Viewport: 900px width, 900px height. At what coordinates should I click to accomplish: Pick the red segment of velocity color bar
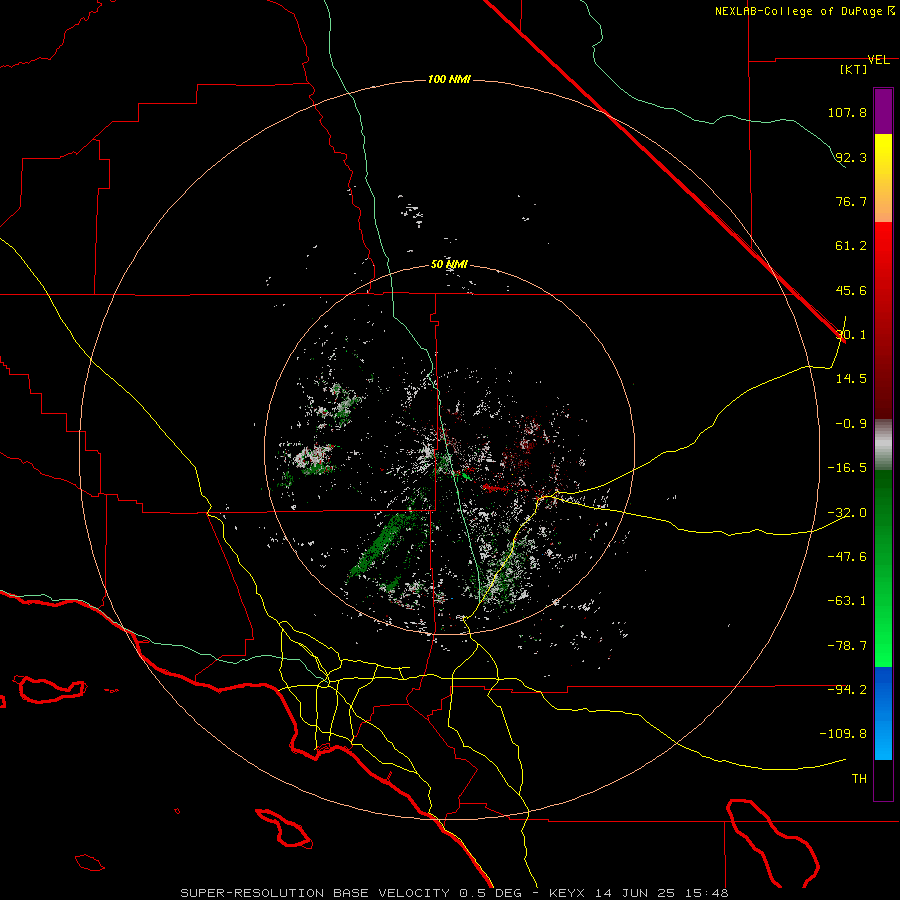point(883,320)
